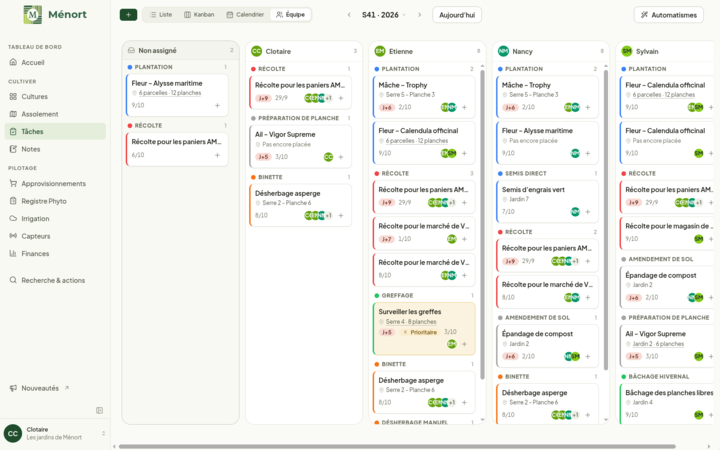Open the Clotaire account switcher
The image size is (720, 450).
pos(55,433)
